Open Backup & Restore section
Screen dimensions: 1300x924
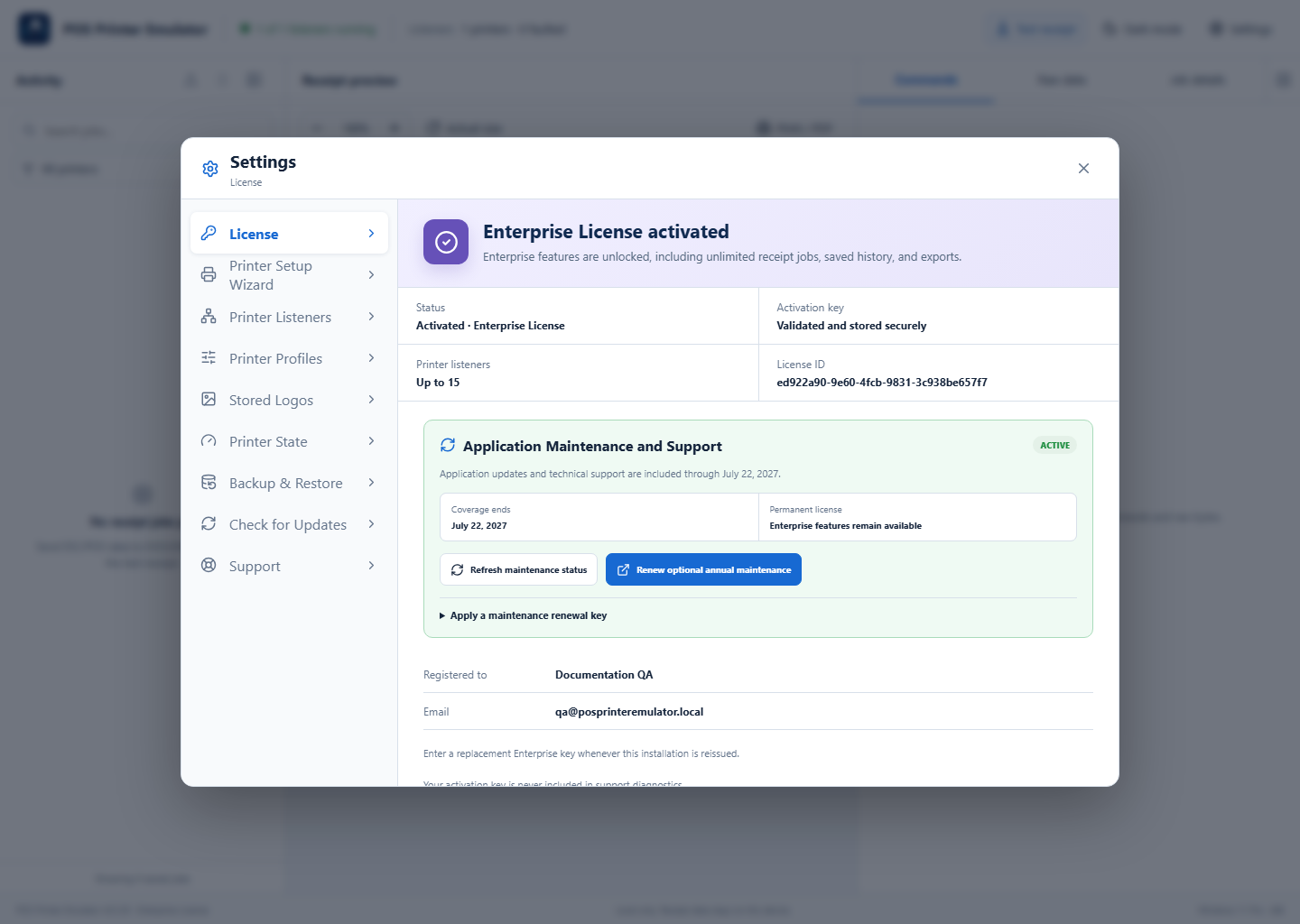click(x=289, y=483)
